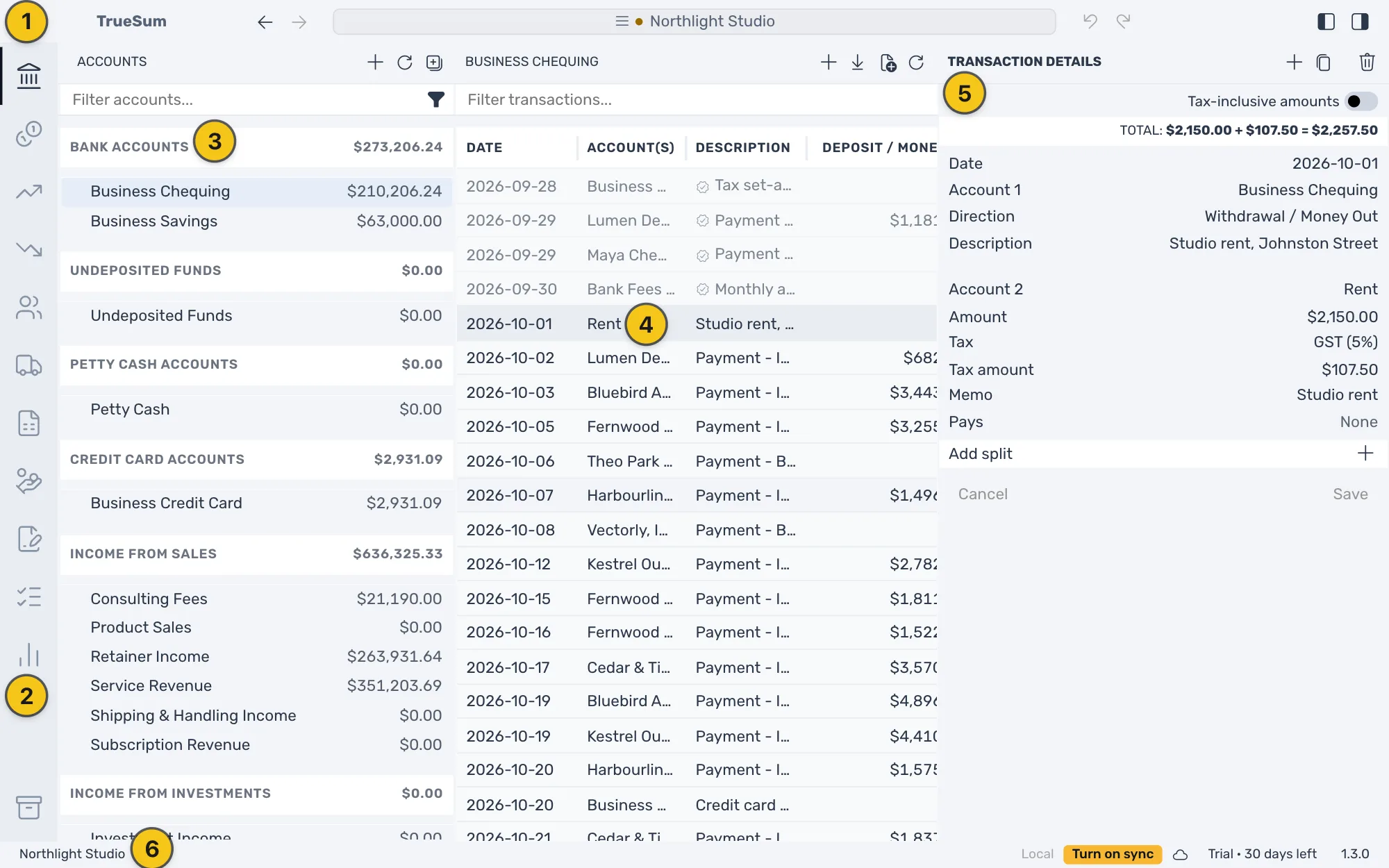Viewport: 1389px width, 868px height.
Task: Collapse the Bank Accounts group header
Action: tap(256, 147)
